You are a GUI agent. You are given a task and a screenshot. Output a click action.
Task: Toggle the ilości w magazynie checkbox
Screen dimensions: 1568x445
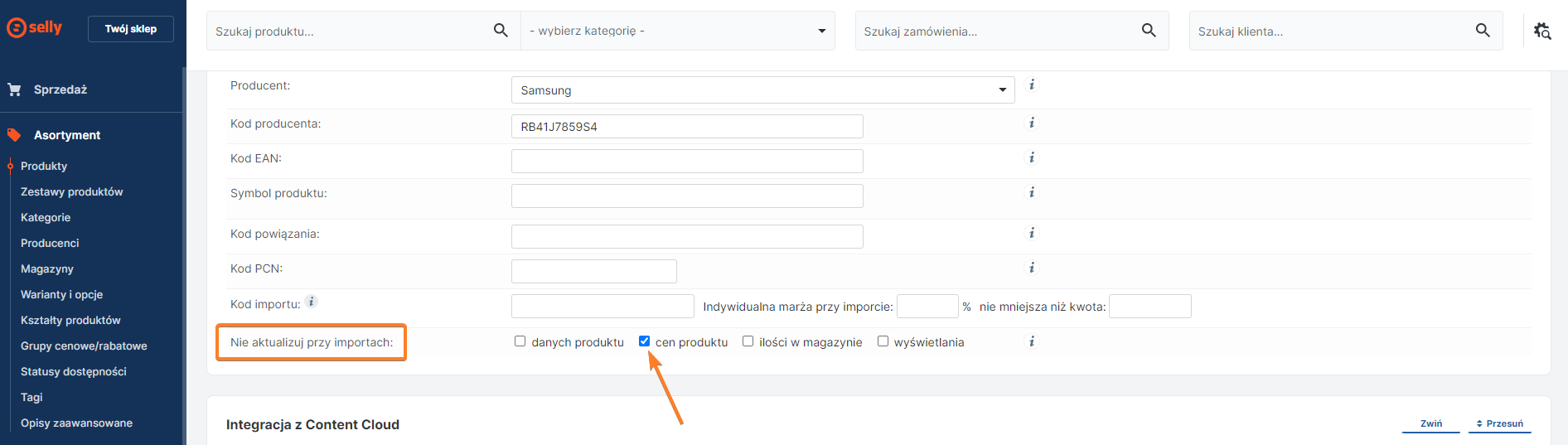[x=748, y=341]
